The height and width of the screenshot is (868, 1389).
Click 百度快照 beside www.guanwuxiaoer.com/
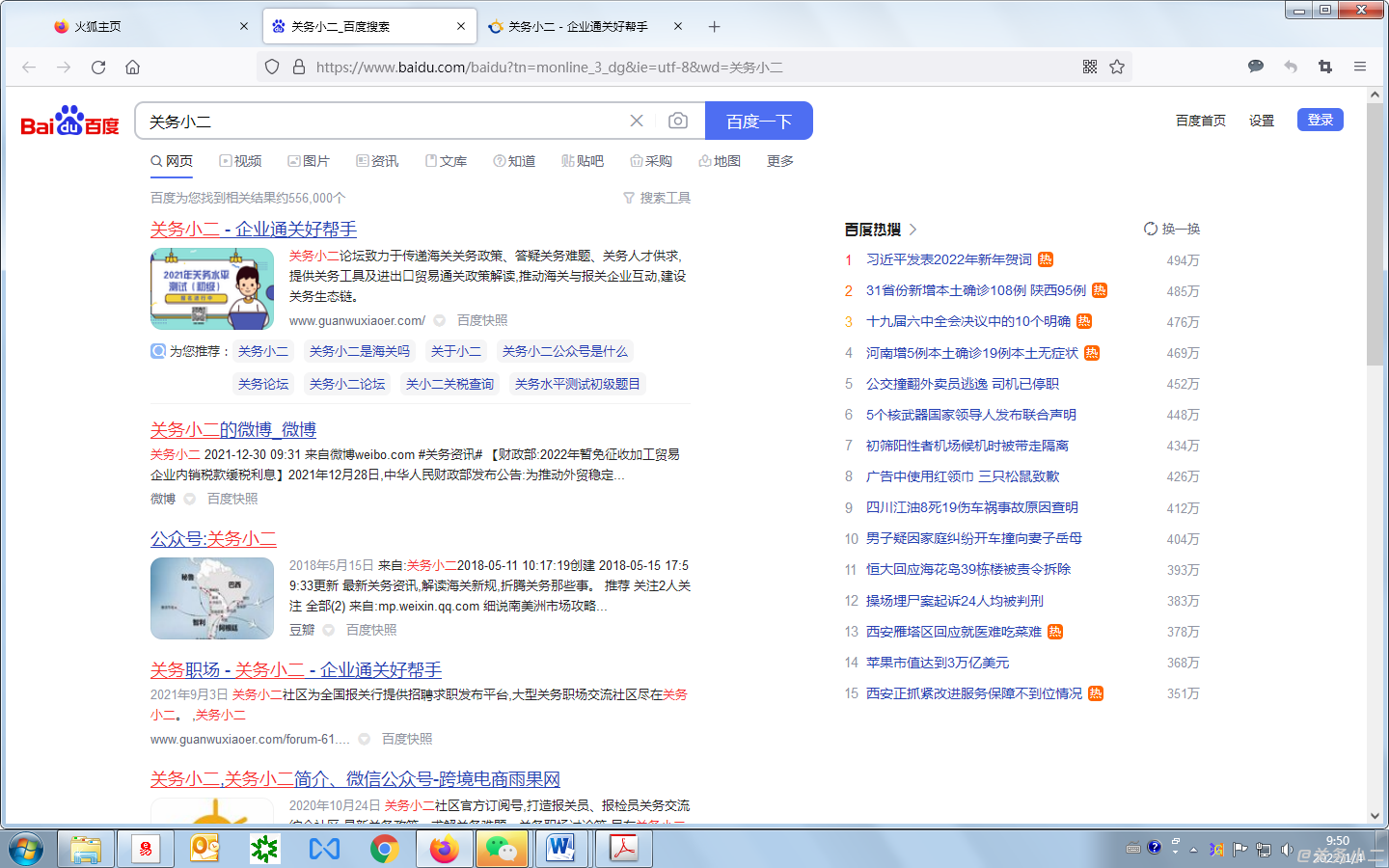482,320
